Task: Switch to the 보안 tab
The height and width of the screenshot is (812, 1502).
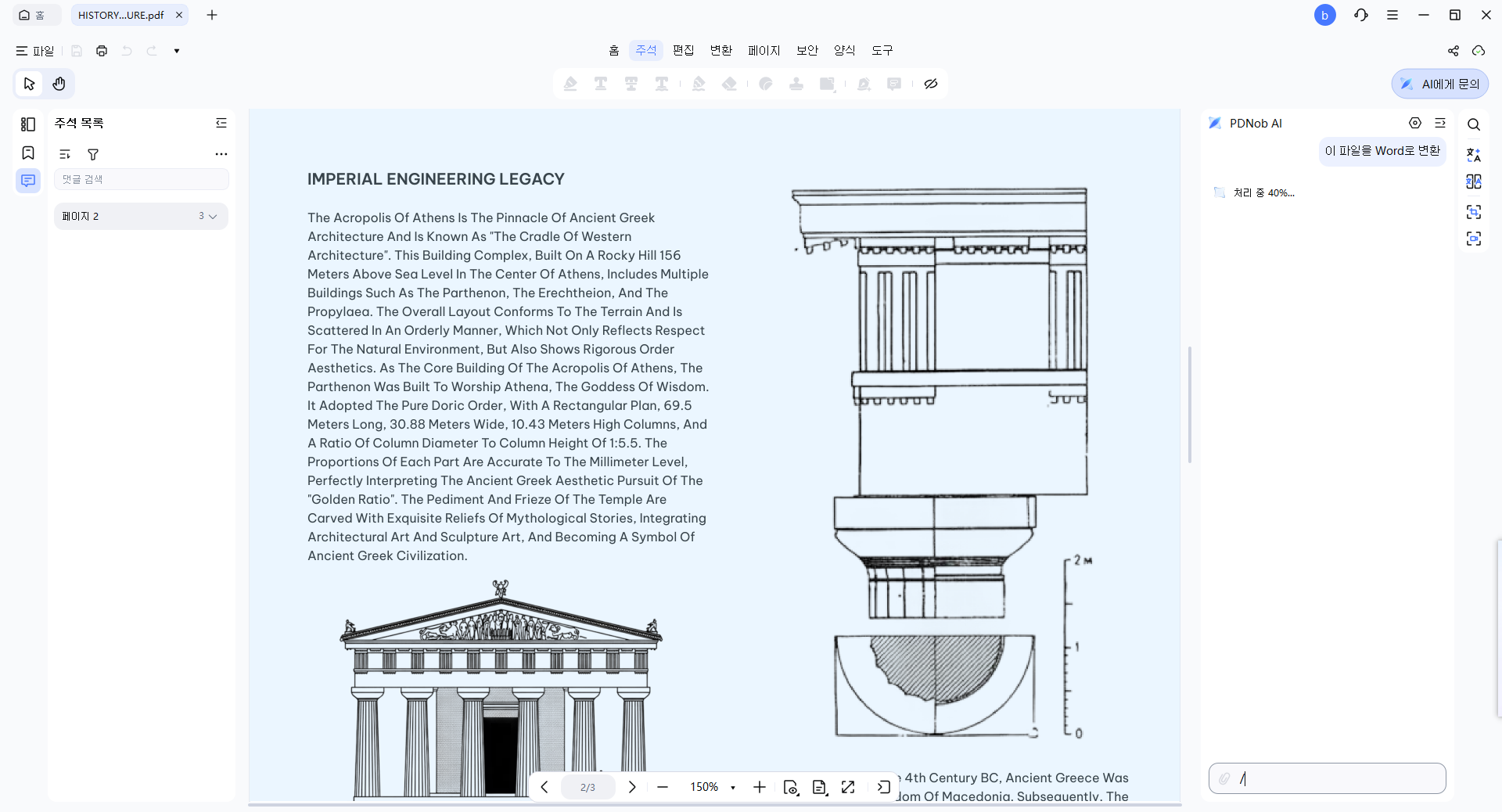Action: click(807, 50)
